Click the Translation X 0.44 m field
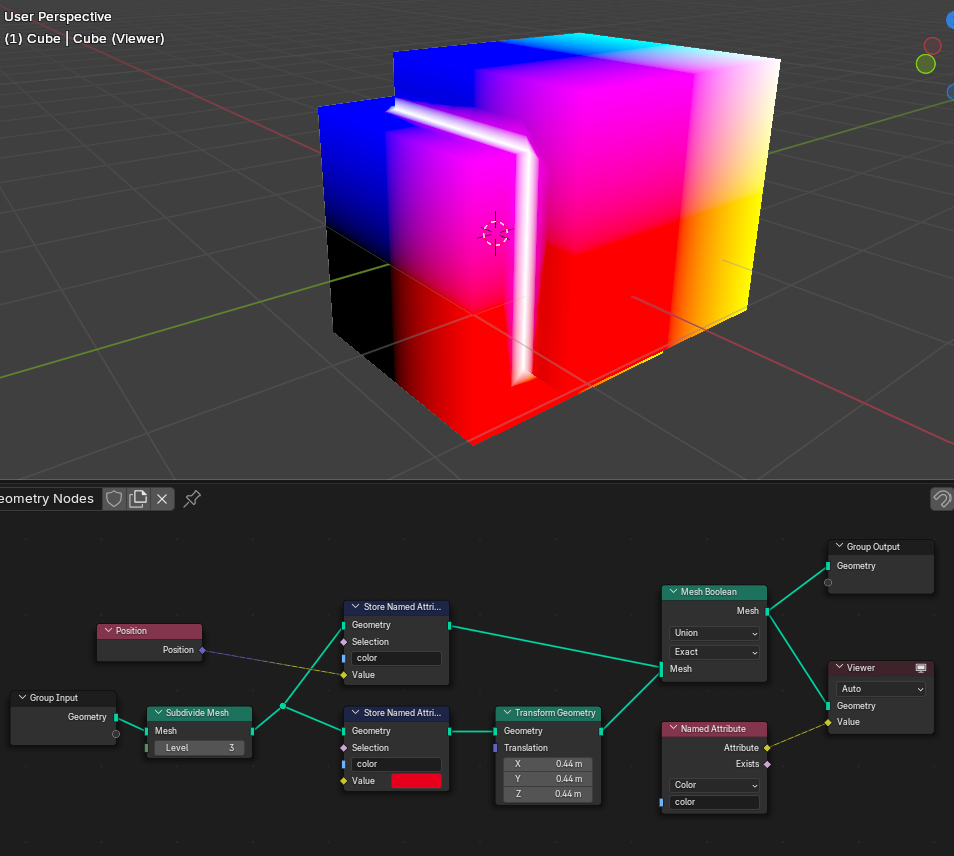Image resolution: width=954 pixels, height=856 pixels. click(x=548, y=764)
